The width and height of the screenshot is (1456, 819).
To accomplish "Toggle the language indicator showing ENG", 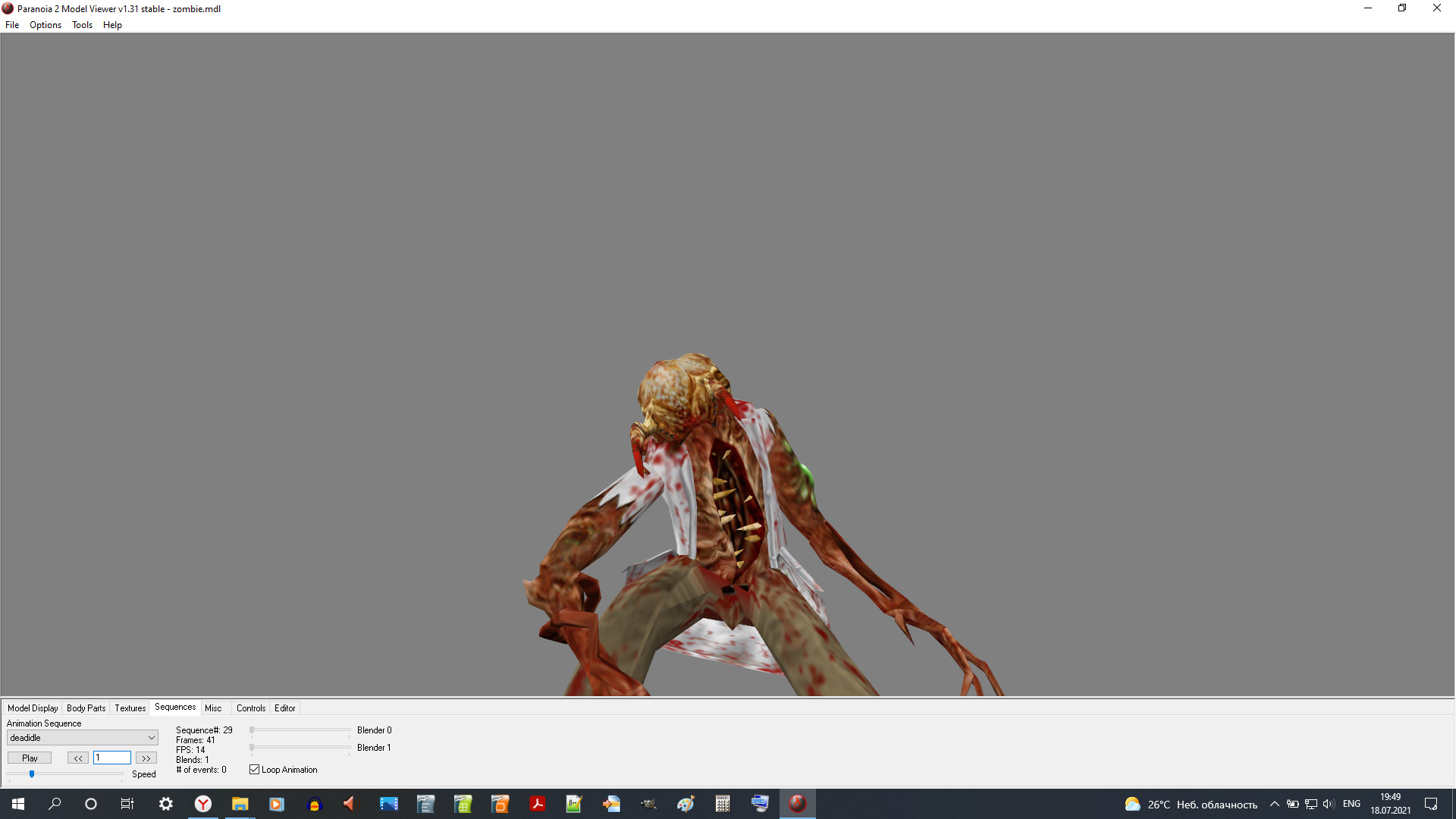I will click(1351, 803).
